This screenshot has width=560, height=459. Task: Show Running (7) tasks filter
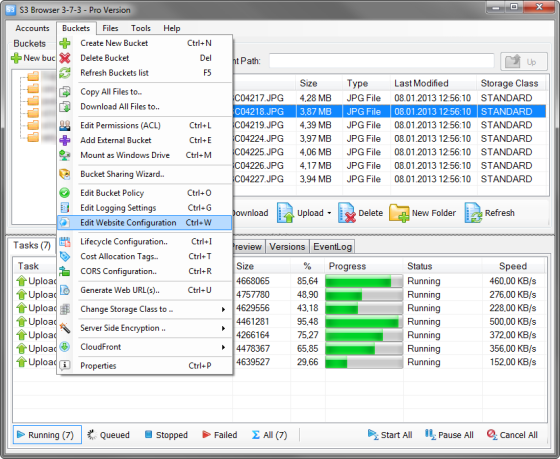click(47, 435)
